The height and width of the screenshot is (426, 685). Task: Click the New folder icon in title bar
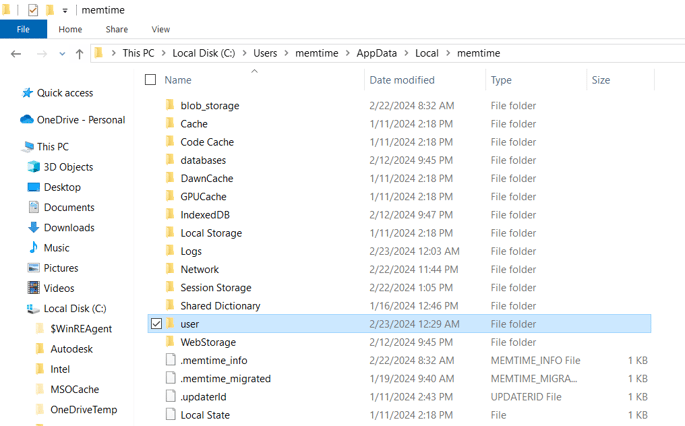50,10
